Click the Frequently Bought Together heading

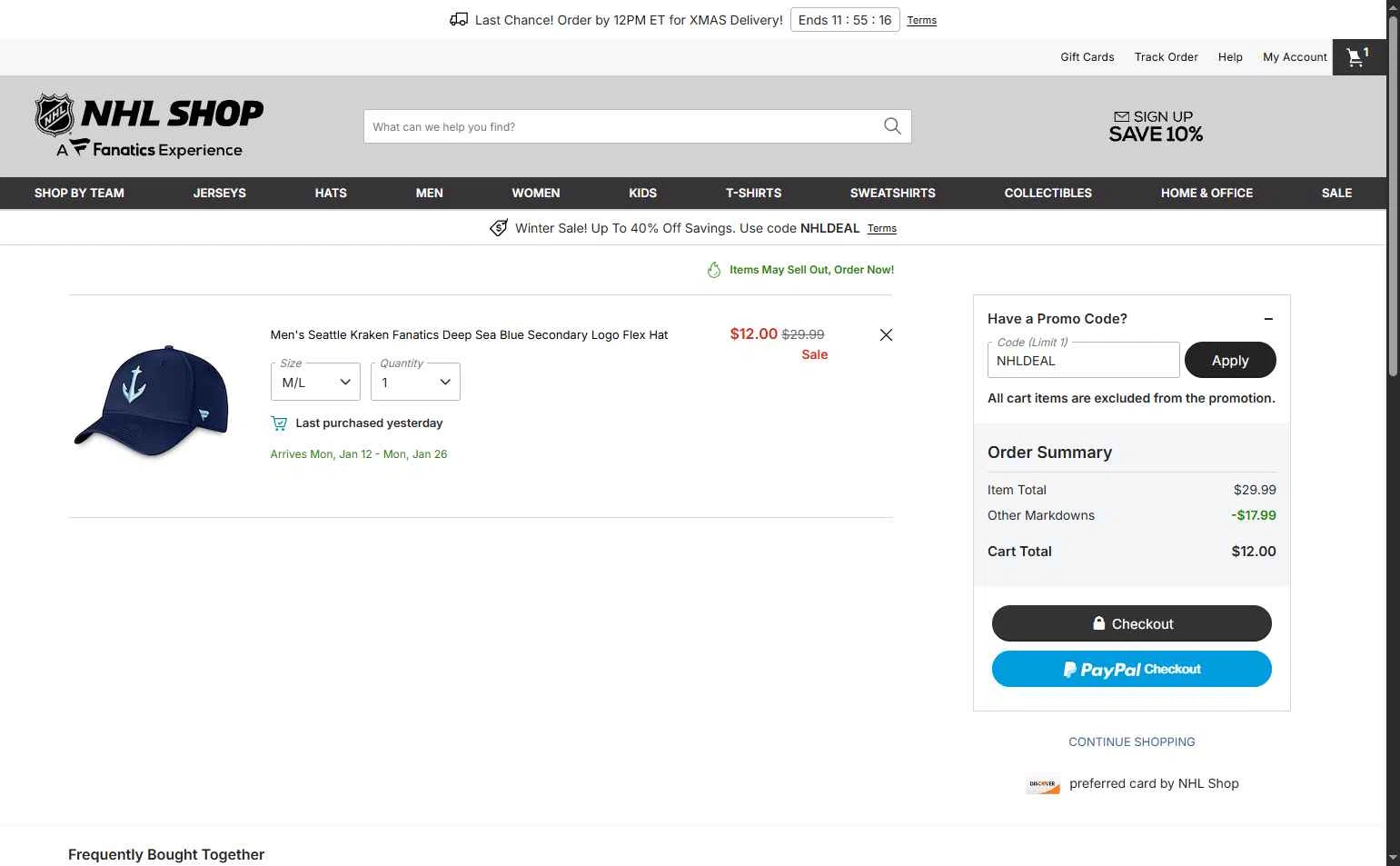166,854
